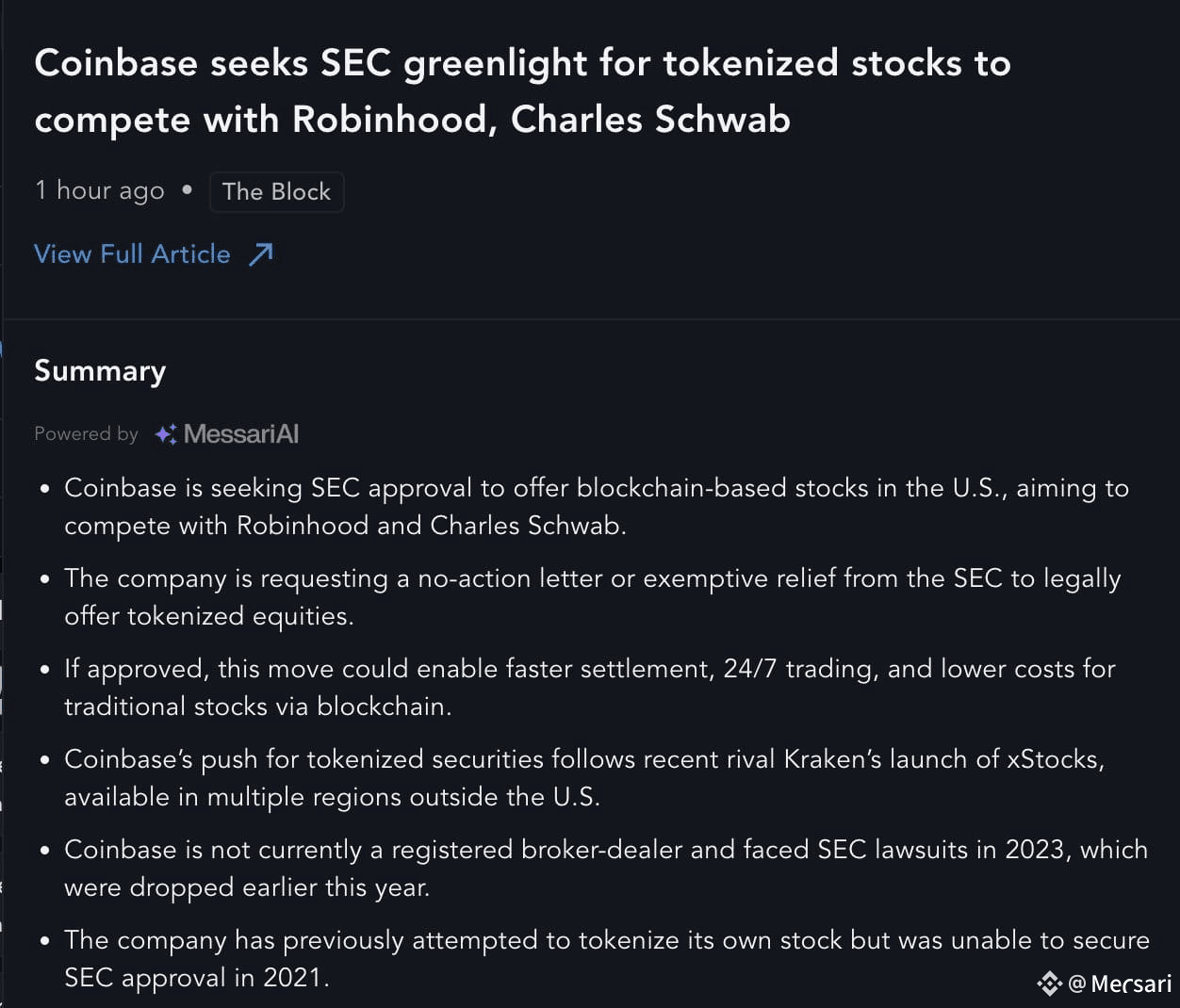Select the registered broker-dealer summary point
Image resolution: width=1180 pixels, height=1008 pixels.
click(606, 869)
